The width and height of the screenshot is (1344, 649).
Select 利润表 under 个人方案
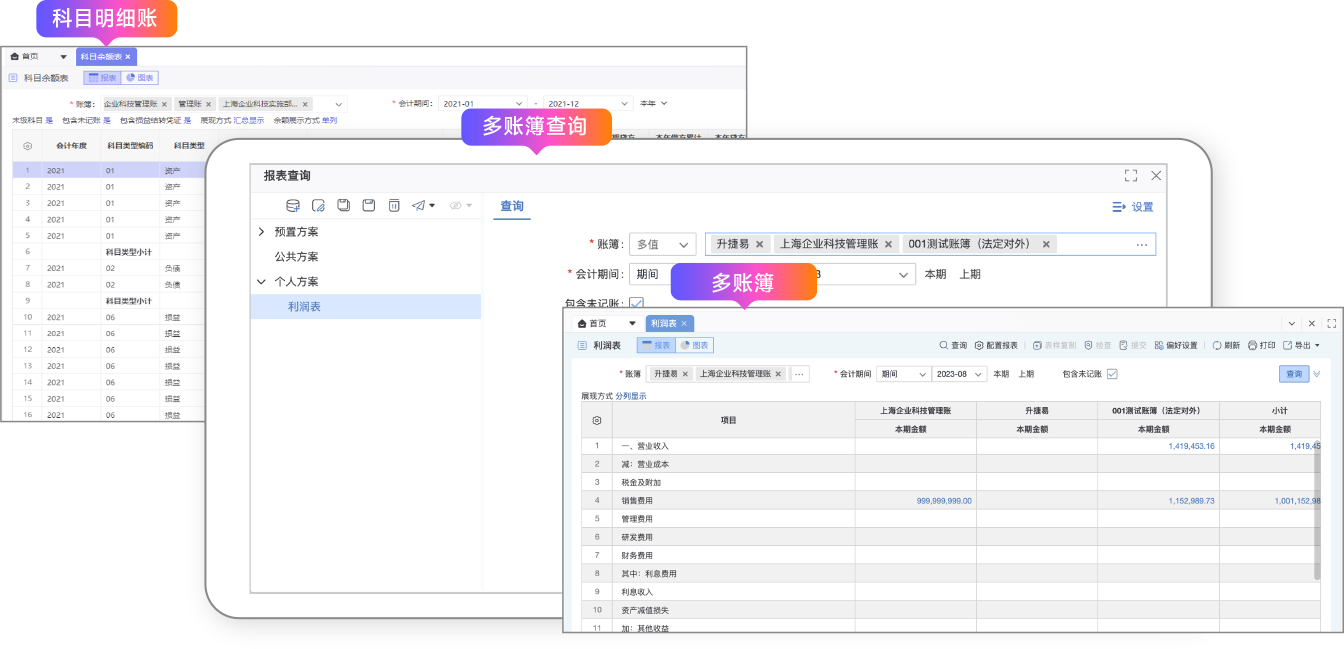click(304, 307)
